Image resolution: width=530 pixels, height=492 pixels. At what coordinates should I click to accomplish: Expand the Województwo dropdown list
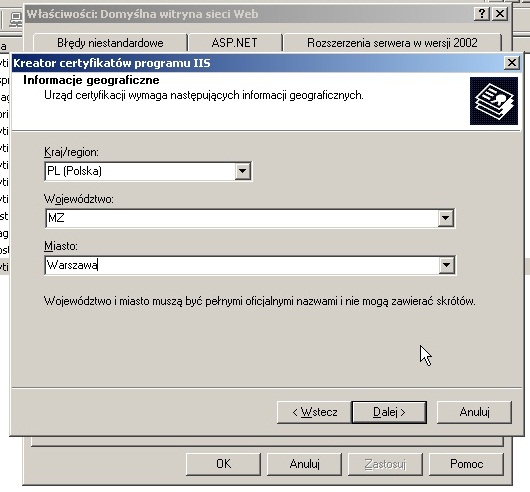445,218
